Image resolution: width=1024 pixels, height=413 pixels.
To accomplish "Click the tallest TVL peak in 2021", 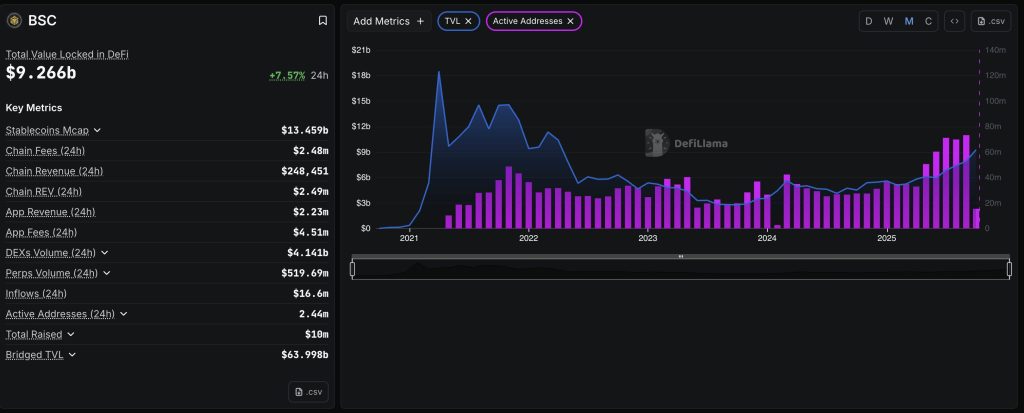I will click(439, 72).
